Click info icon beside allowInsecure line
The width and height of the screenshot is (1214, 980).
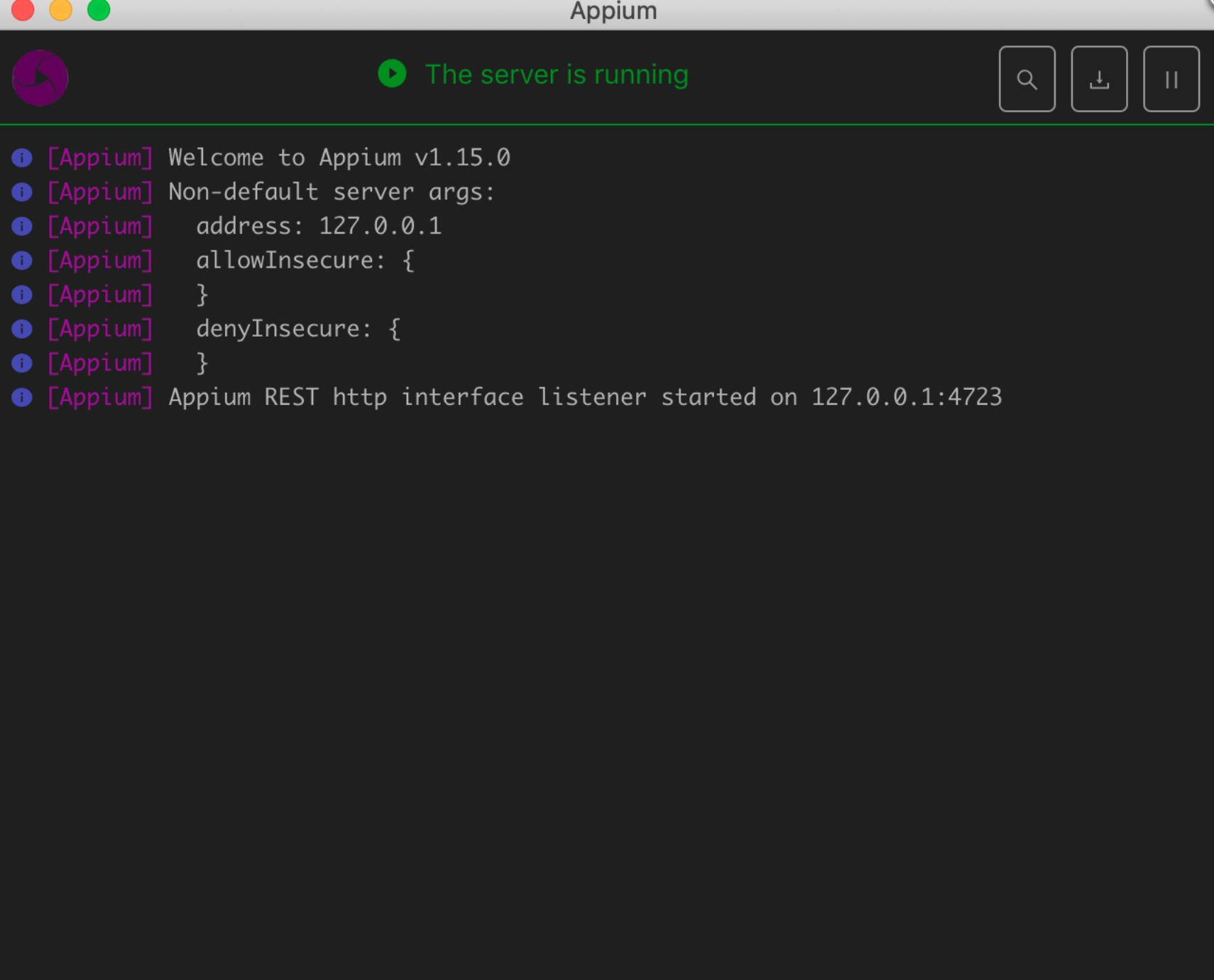coord(22,261)
